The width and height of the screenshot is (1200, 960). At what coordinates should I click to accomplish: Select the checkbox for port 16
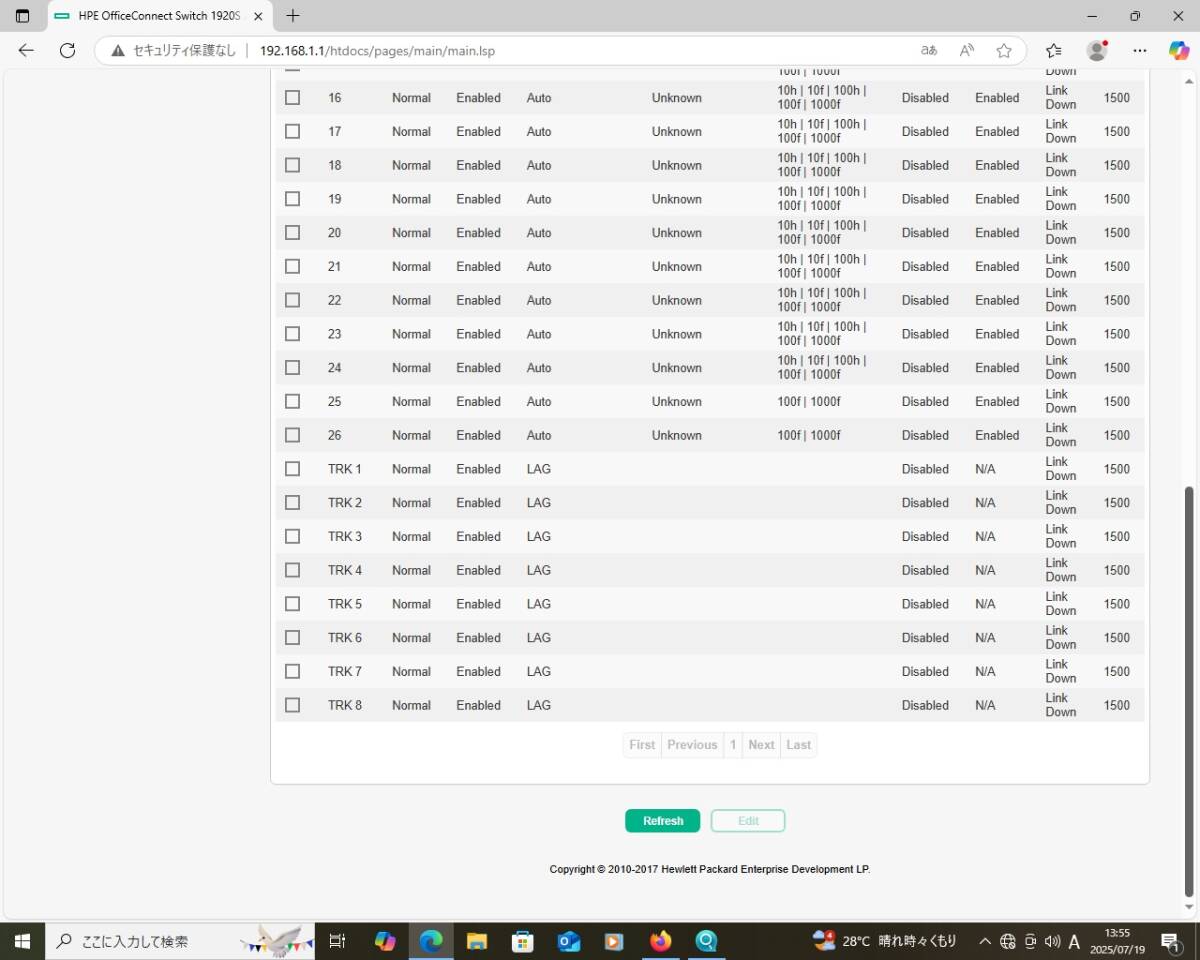coord(292,97)
